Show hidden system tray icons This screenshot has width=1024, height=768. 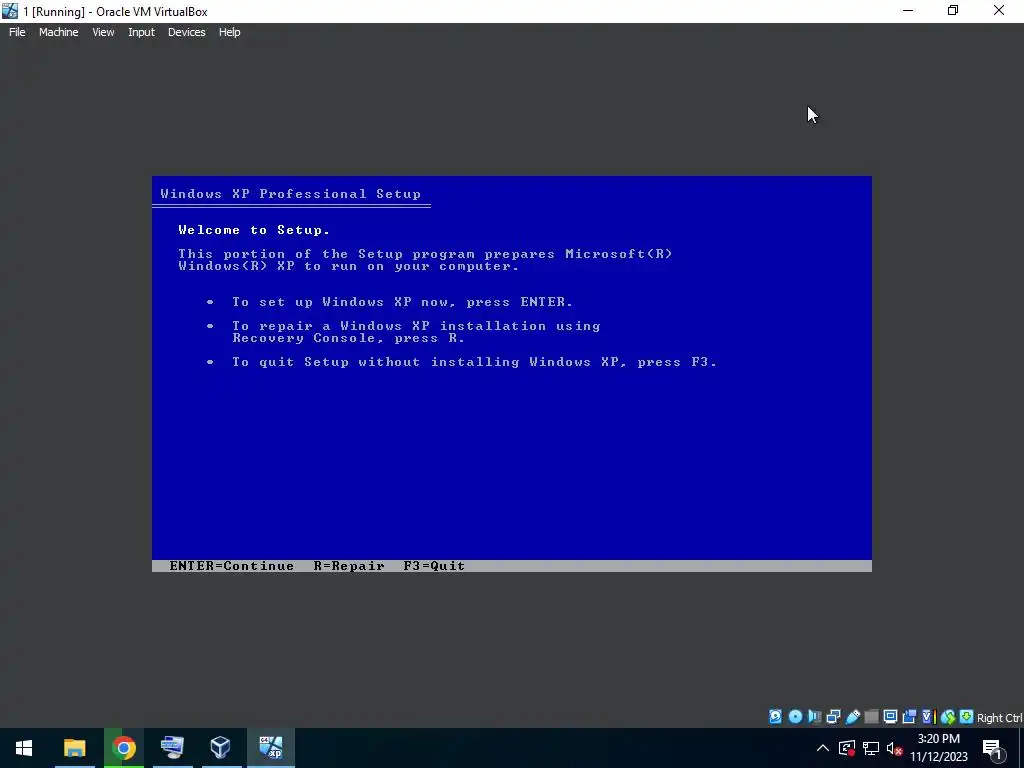coord(823,748)
